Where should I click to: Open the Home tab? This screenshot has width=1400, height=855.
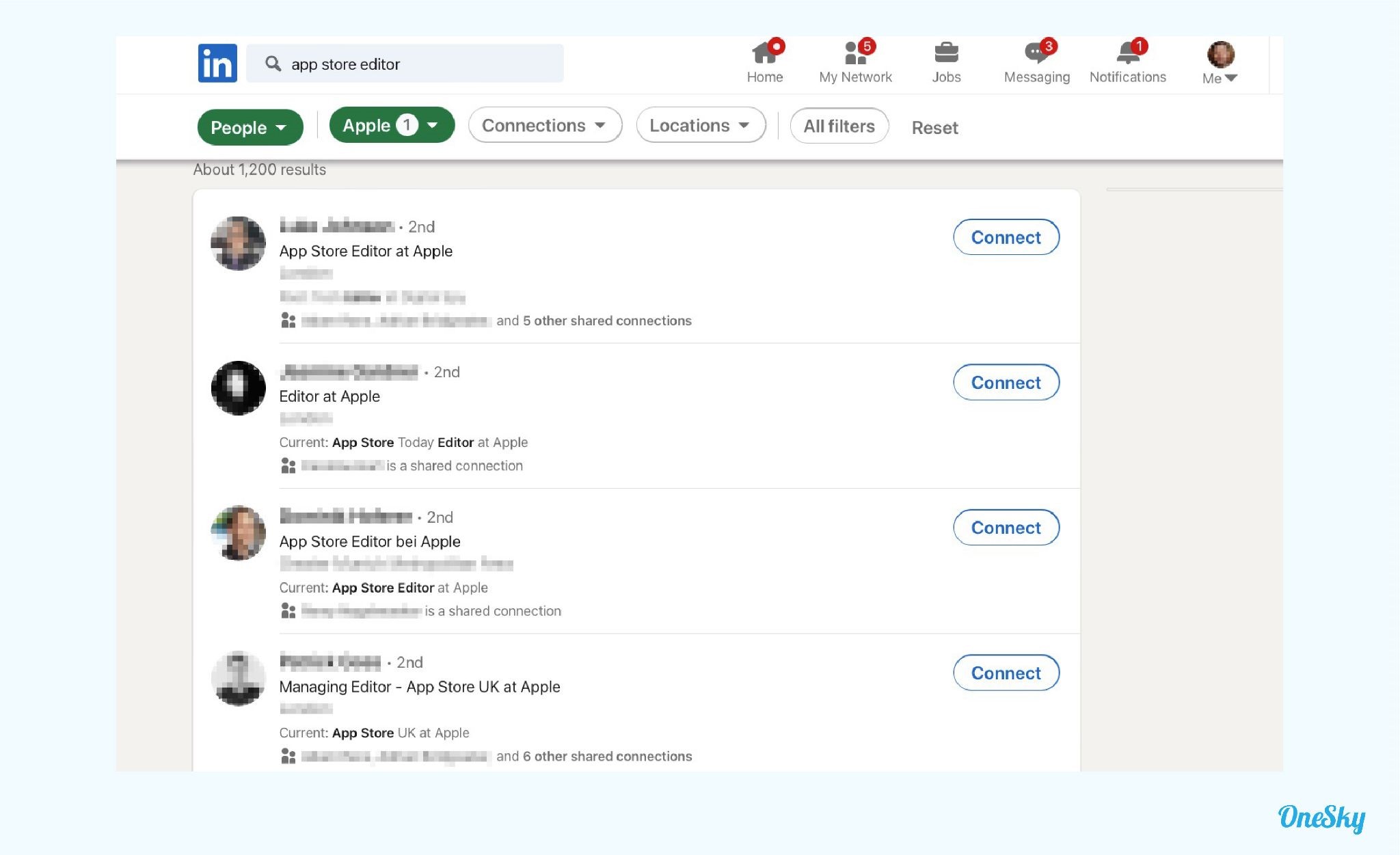pyautogui.click(x=765, y=62)
